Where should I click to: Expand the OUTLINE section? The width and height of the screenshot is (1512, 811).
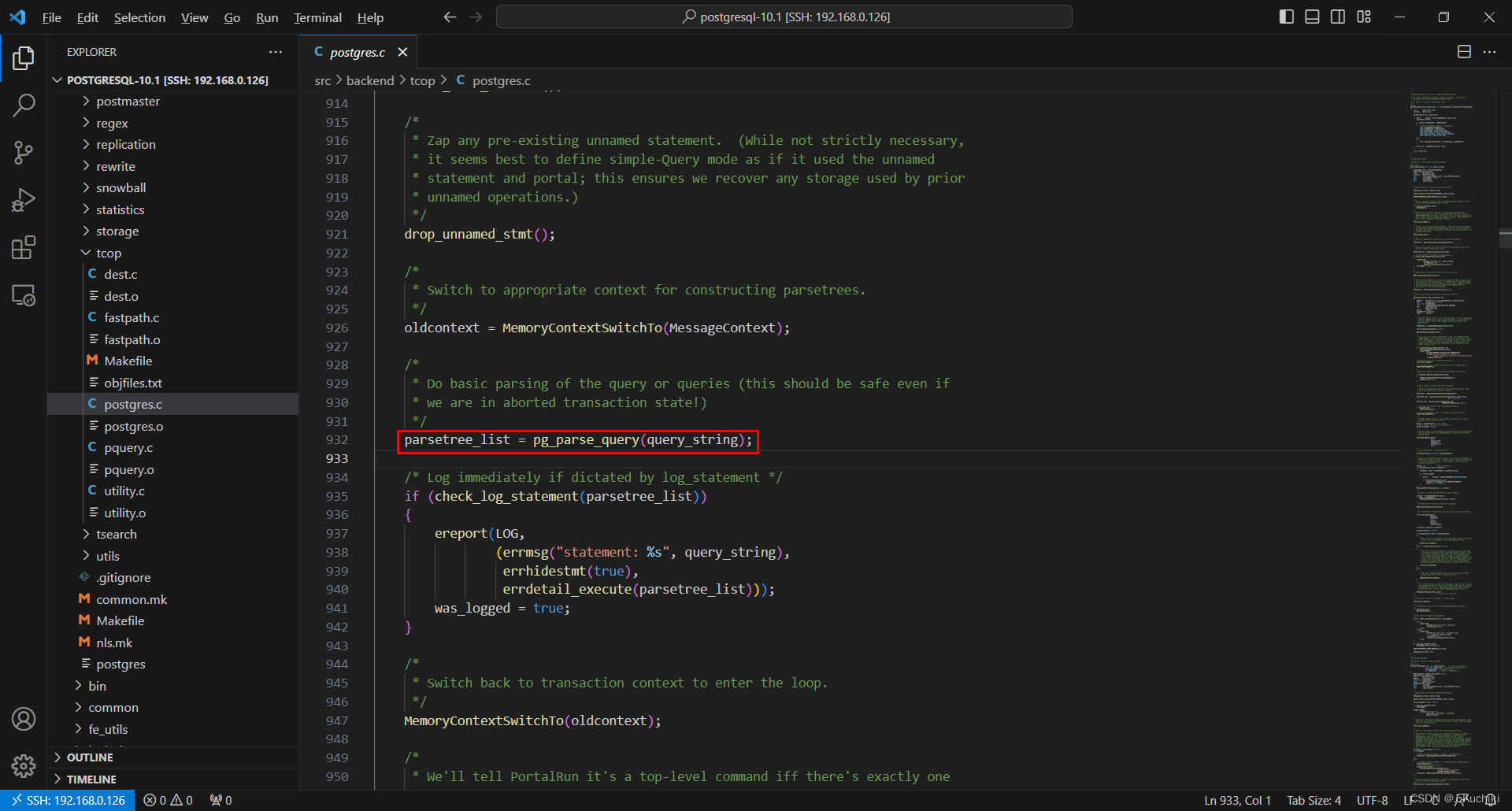173,757
